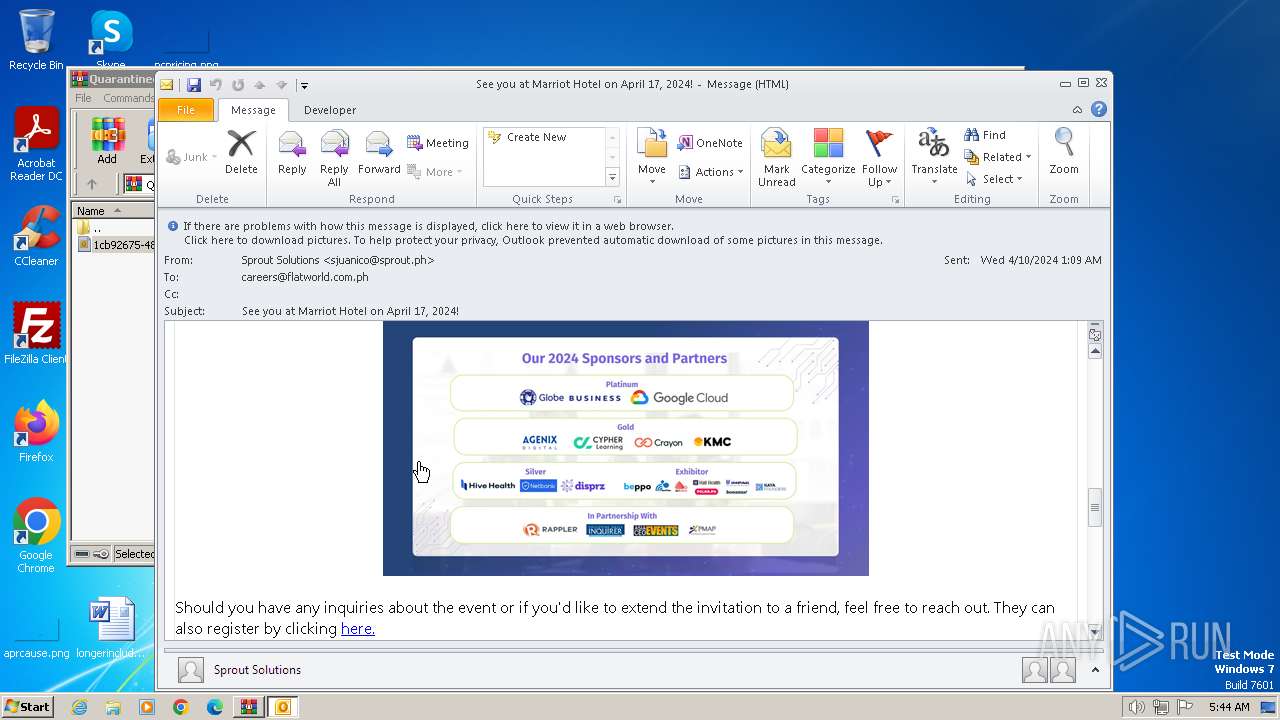
Task: Switch to the Developer tab
Action: [x=330, y=110]
